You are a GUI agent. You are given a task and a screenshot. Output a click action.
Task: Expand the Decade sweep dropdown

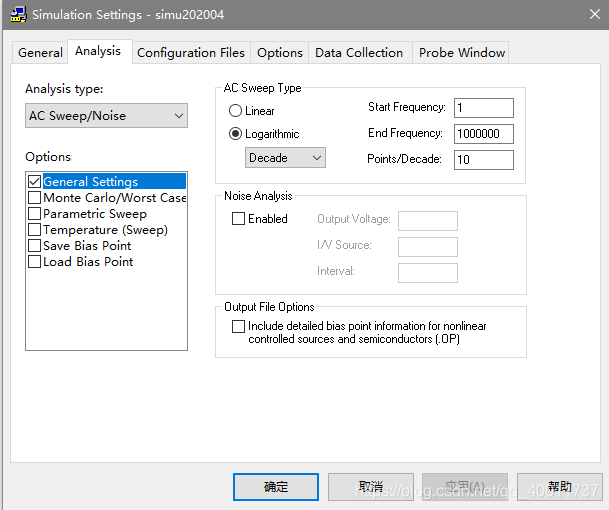click(x=285, y=158)
